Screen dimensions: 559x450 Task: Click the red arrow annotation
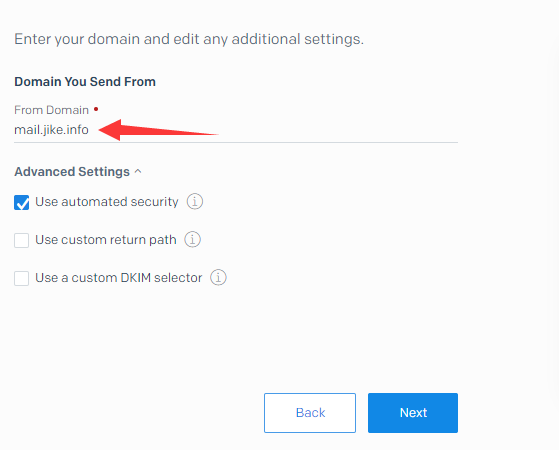coord(158,130)
